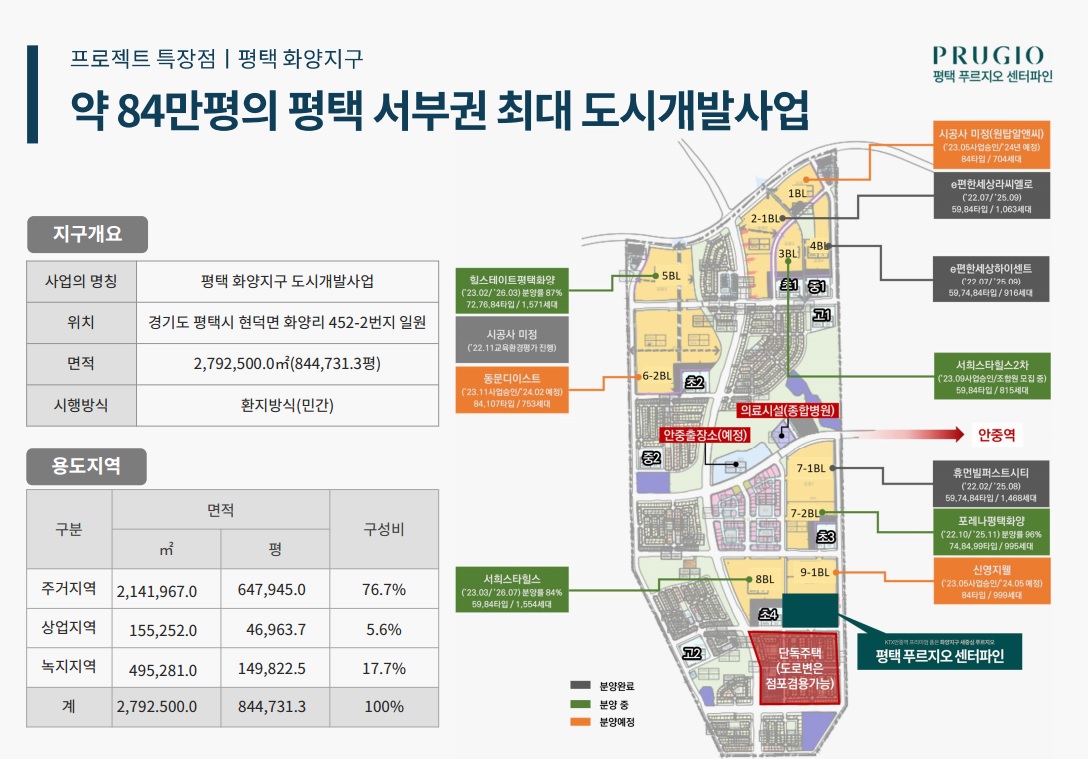Image resolution: width=1088 pixels, height=759 pixels.
Task: Click the 포레나평택화양 info box
Action: 992,531
